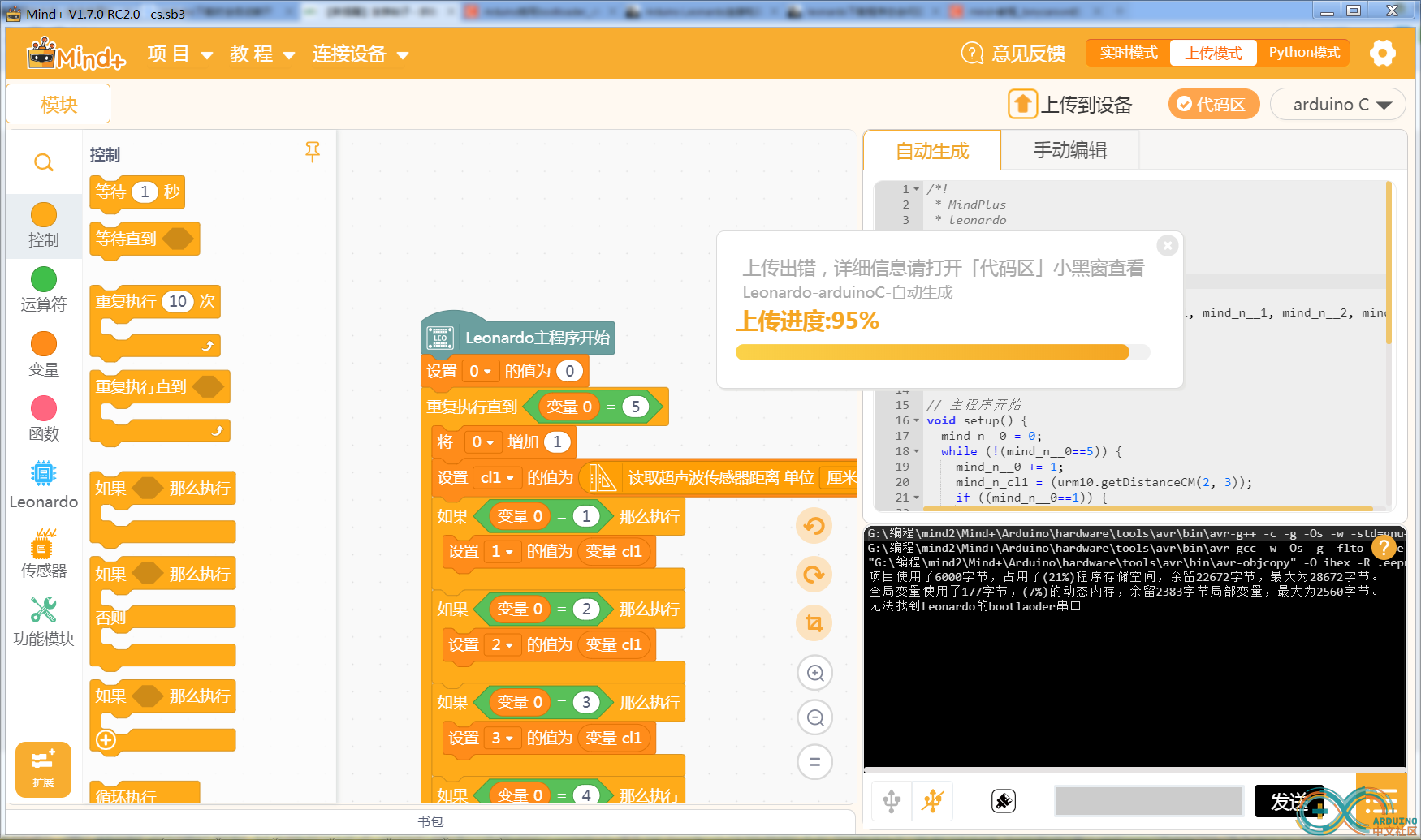Open the 教程 menu

pyautogui.click(x=261, y=54)
